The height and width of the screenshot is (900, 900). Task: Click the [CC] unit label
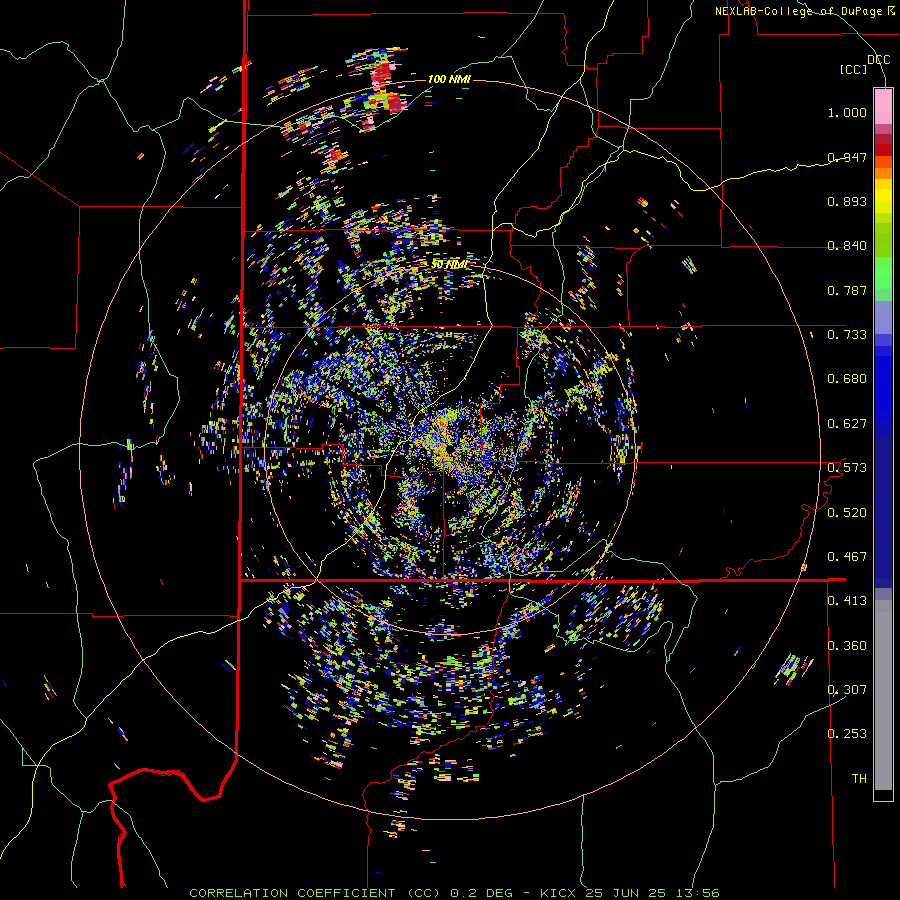pyautogui.click(x=854, y=69)
